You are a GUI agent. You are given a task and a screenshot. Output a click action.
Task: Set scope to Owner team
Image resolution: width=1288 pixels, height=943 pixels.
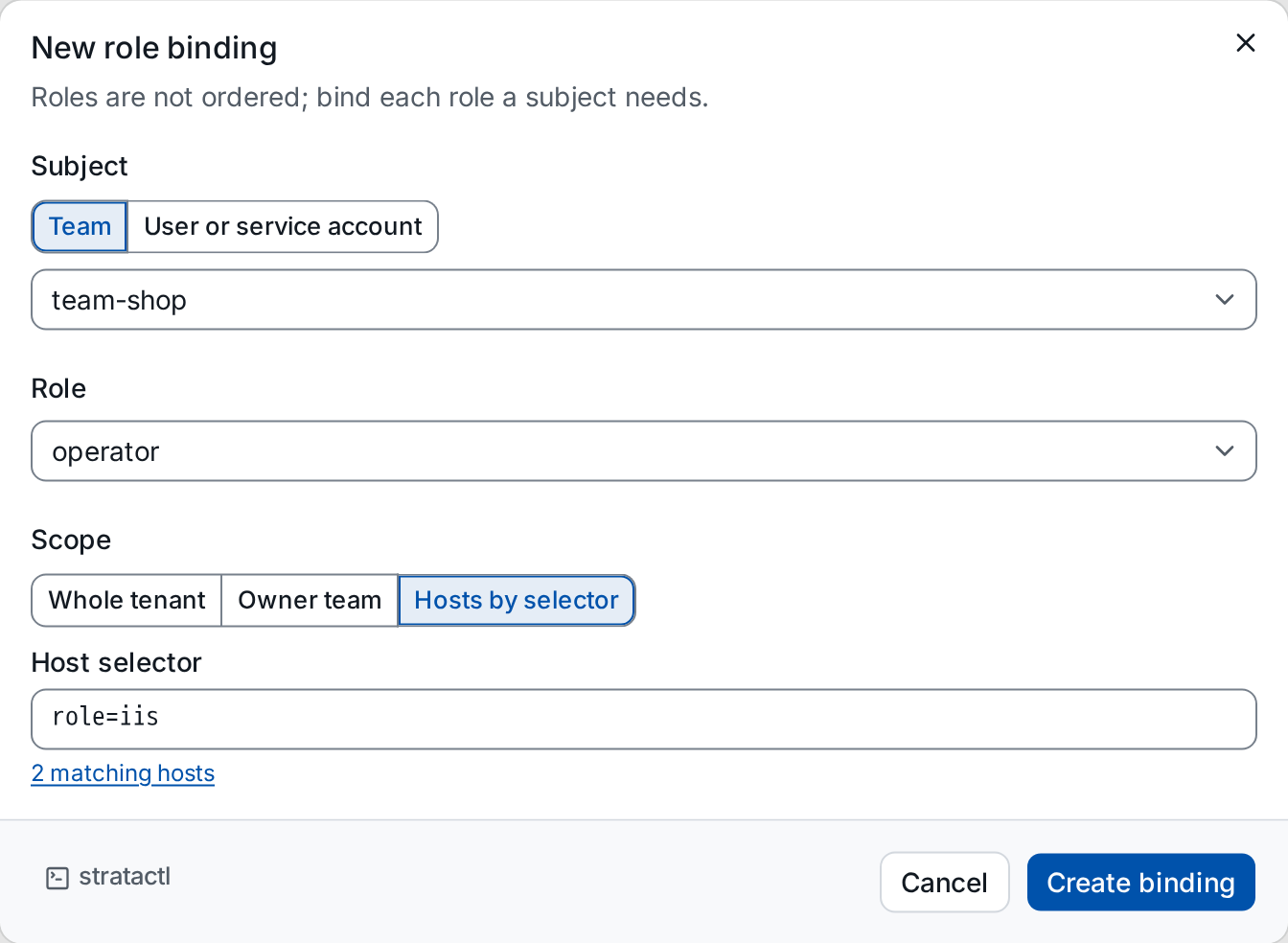pos(310,601)
